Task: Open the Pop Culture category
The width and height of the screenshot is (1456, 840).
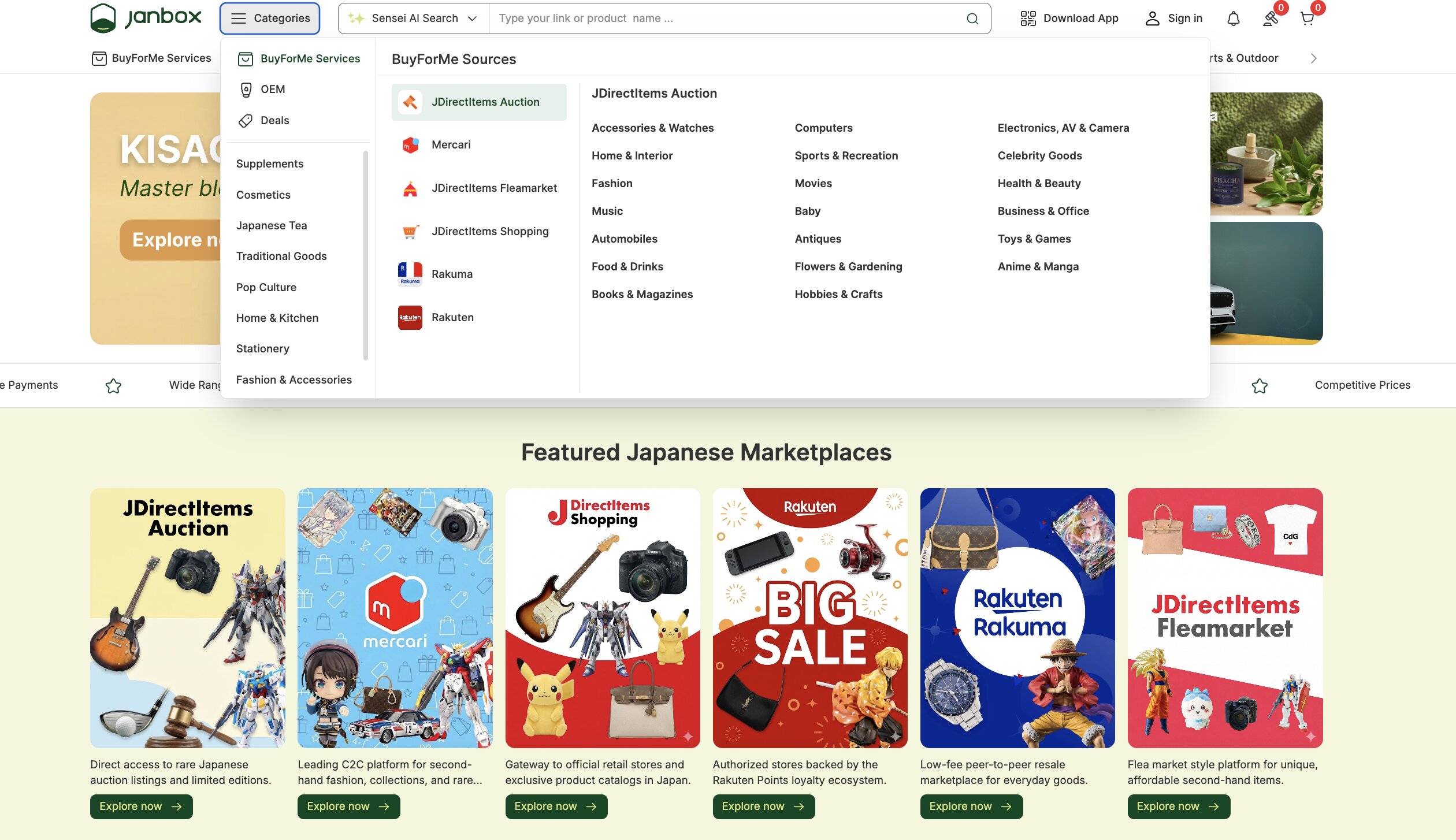Action: (x=266, y=288)
